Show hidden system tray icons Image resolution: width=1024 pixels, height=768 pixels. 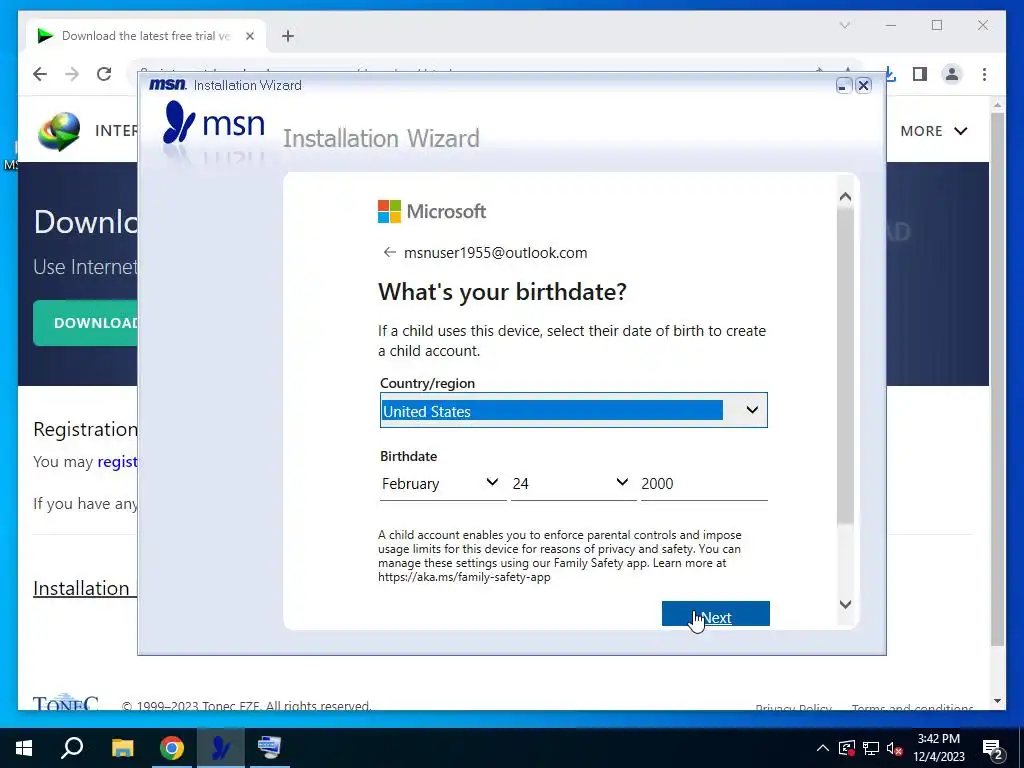click(823, 748)
